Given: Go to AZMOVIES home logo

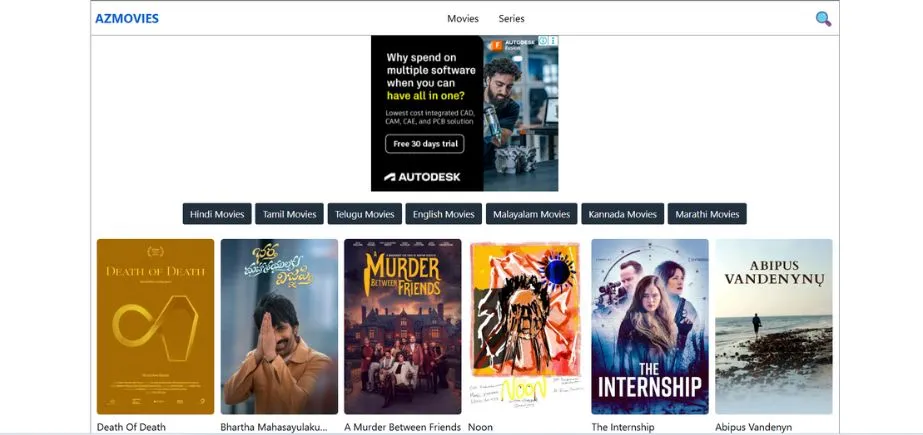Looking at the screenshot, I should tap(127, 18).
